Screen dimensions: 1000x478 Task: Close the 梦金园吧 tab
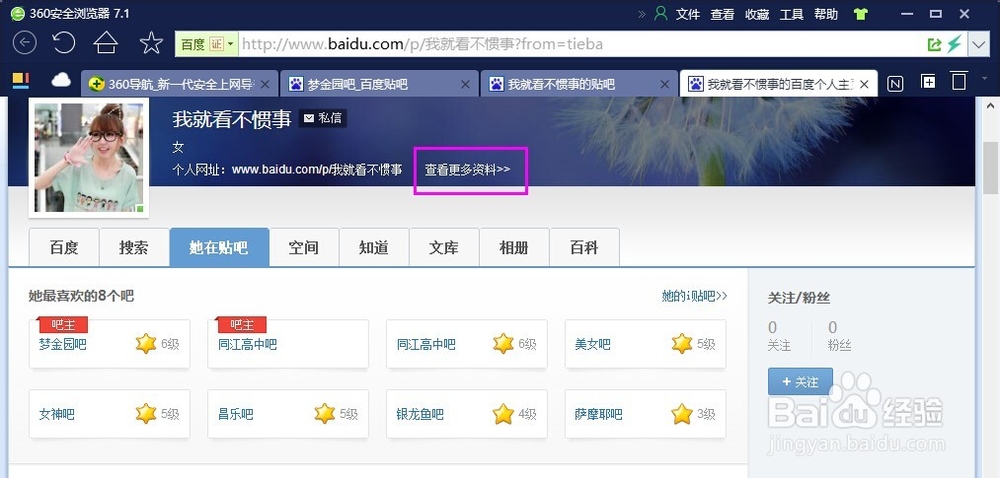tap(466, 84)
